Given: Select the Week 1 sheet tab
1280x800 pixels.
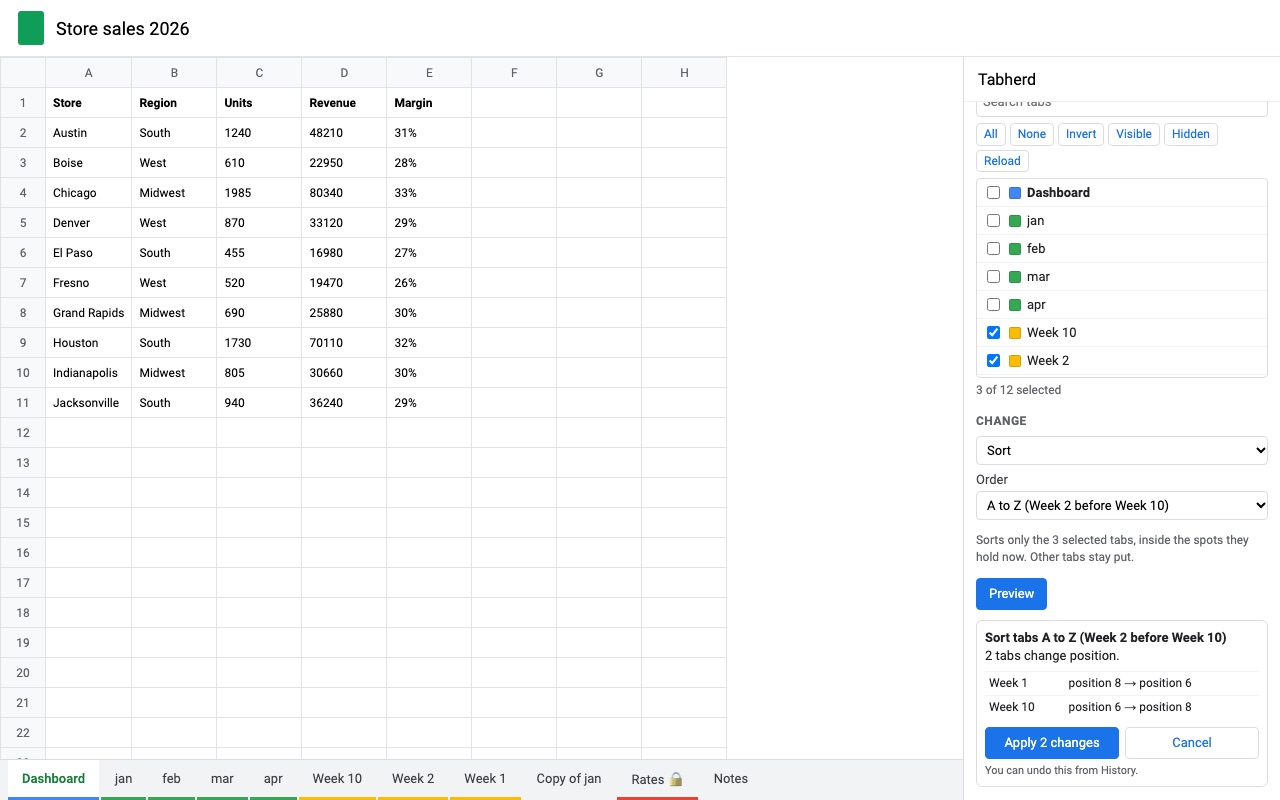Looking at the screenshot, I should (x=485, y=779).
